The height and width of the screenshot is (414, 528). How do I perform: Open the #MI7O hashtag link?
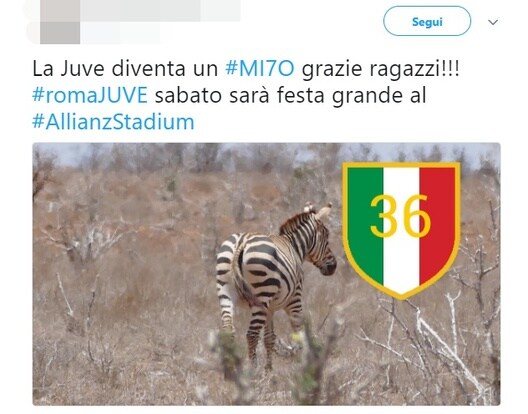pyautogui.click(x=260, y=68)
